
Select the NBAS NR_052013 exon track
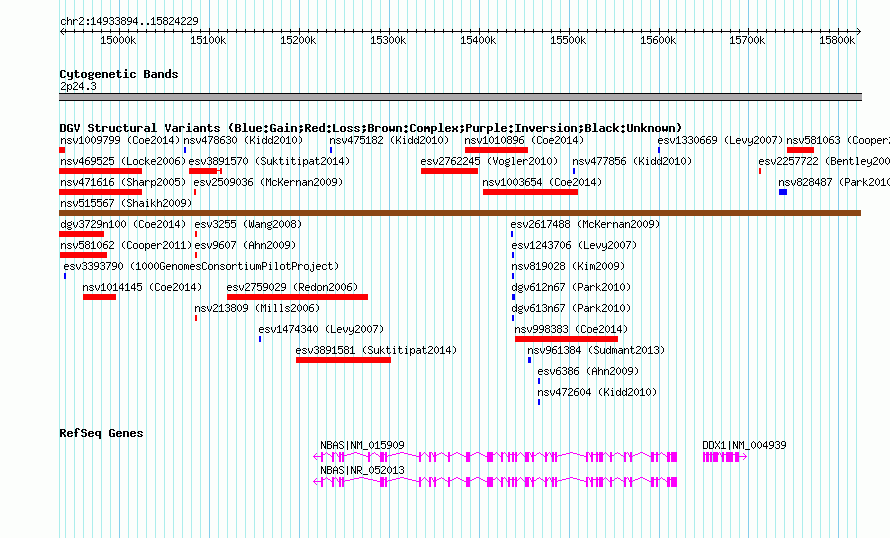[495, 482]
